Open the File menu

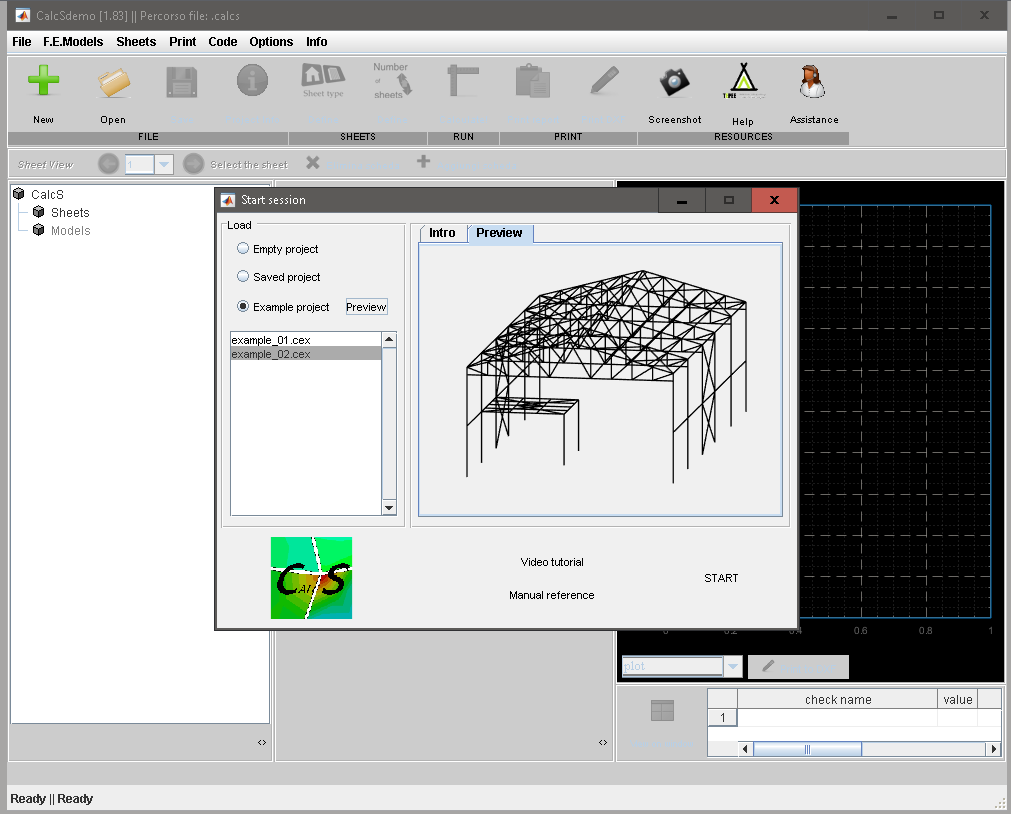click(x=21, y=42)
